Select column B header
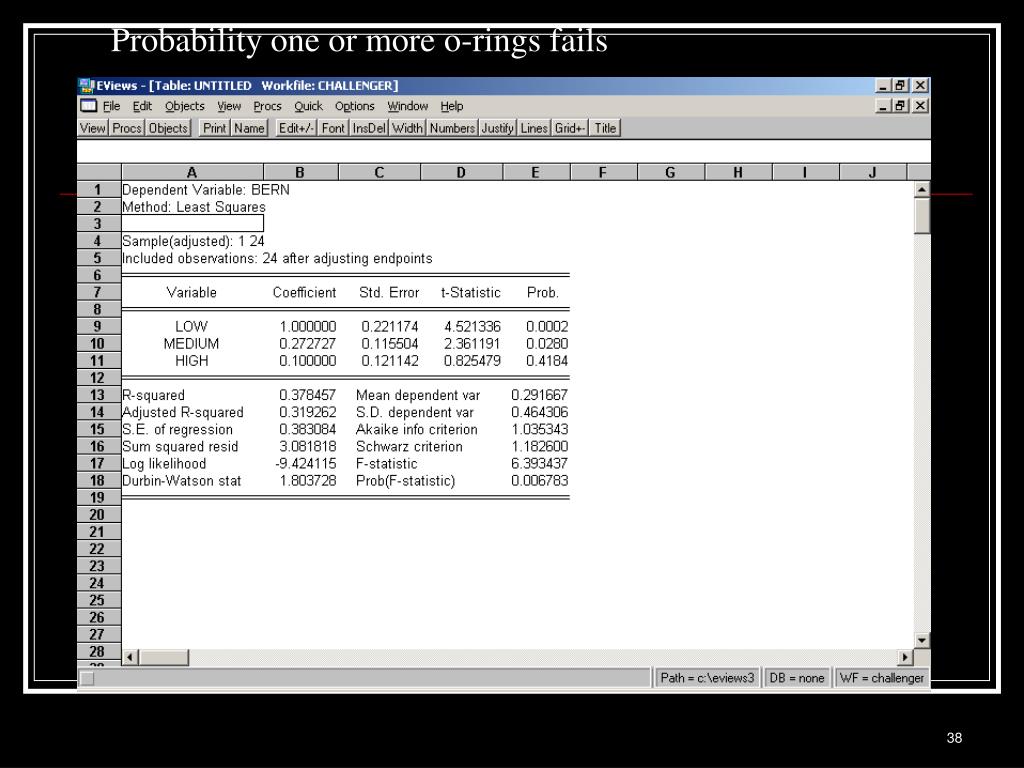Screen dimensions: 1024x768 [x=300, y=172]
